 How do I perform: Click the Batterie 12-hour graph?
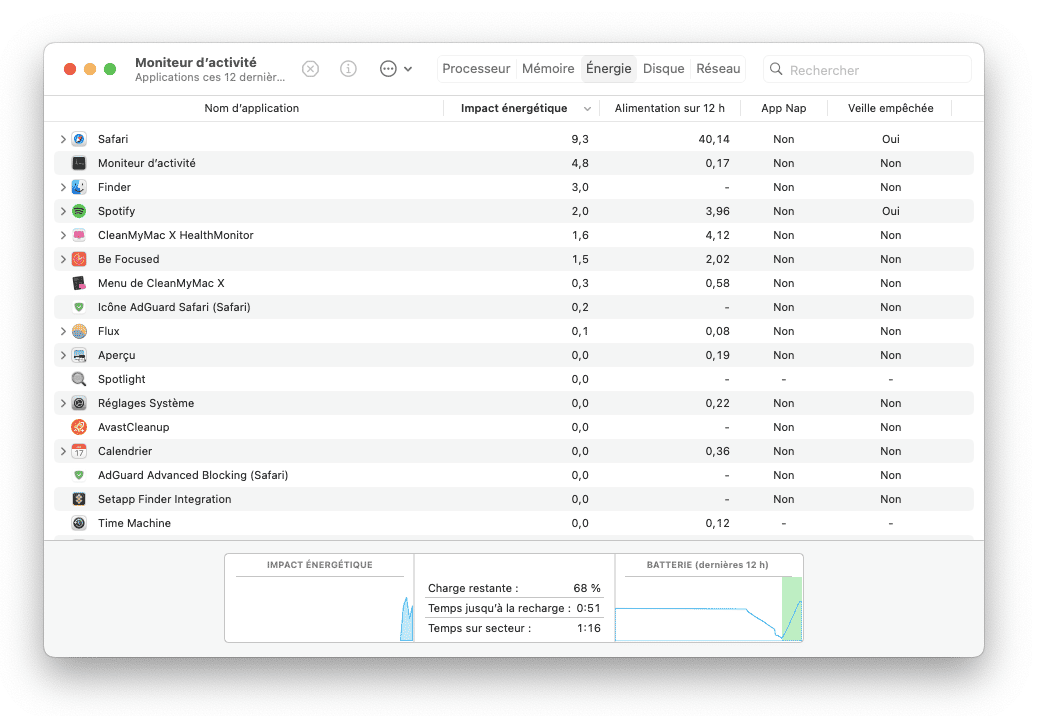tap(709, 608)
